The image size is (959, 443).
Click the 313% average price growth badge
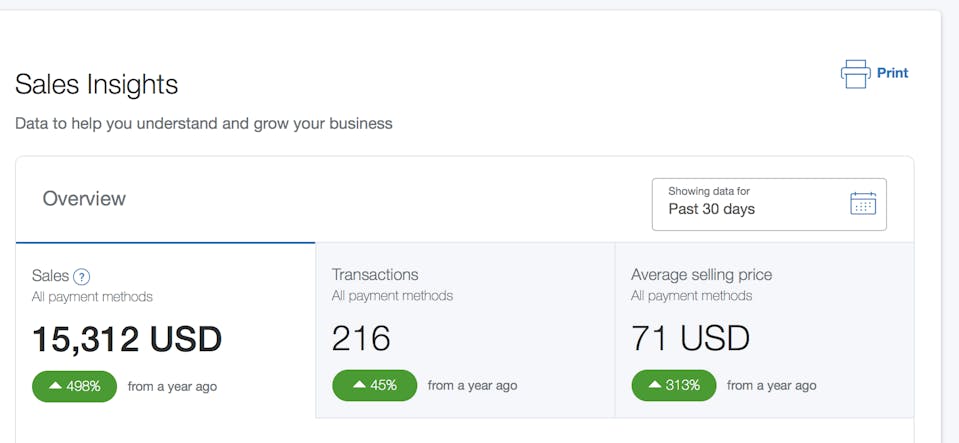673,385
